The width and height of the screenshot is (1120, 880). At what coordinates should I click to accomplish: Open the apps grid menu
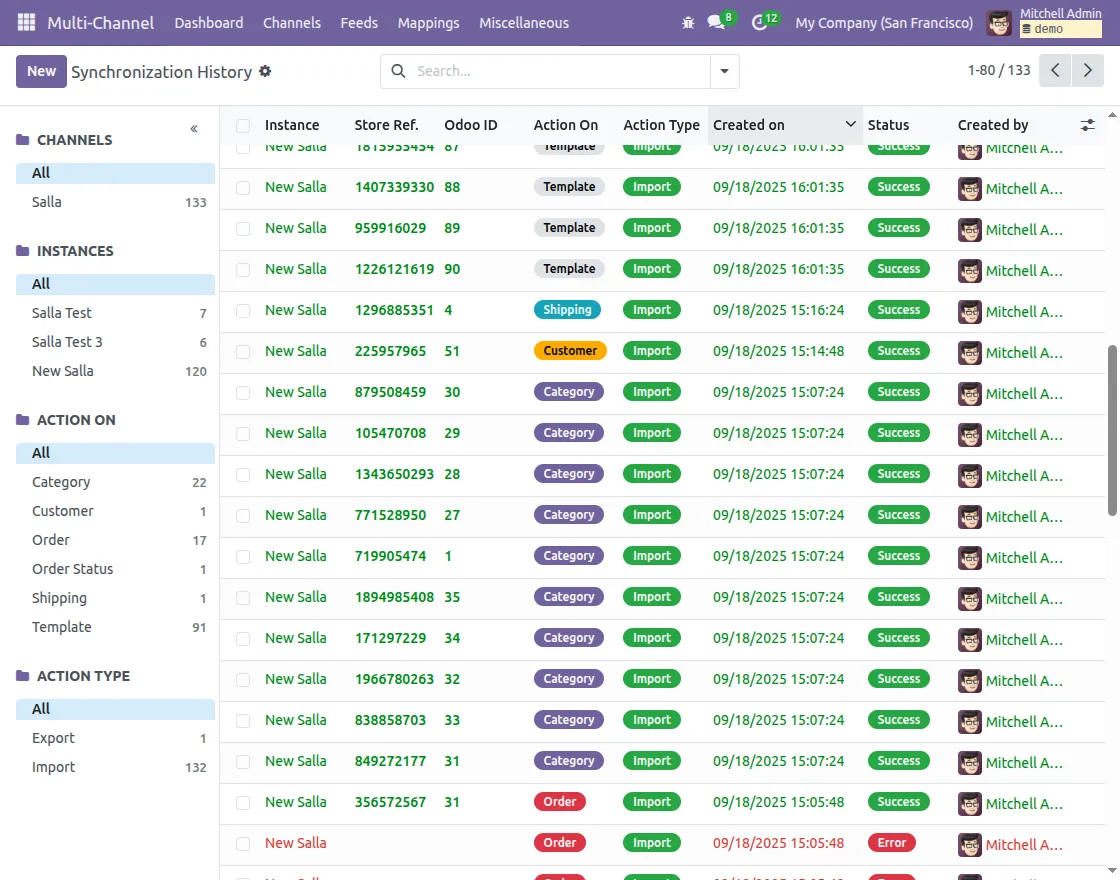pos(25,22)
